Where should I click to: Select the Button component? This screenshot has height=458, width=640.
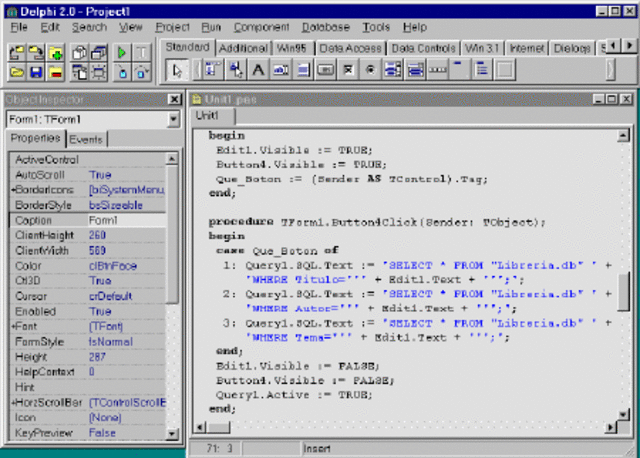pos(325,70)
